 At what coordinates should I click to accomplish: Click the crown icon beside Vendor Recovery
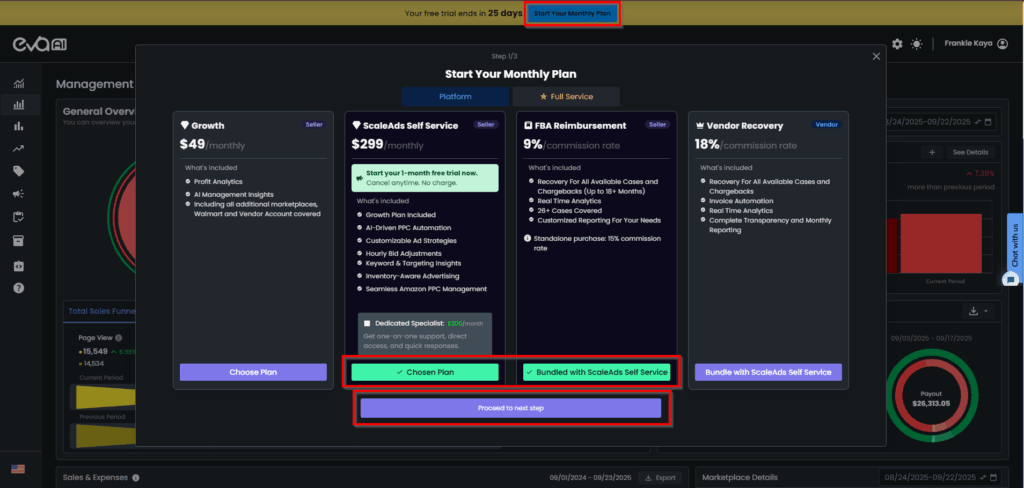(x=700, y=125)
